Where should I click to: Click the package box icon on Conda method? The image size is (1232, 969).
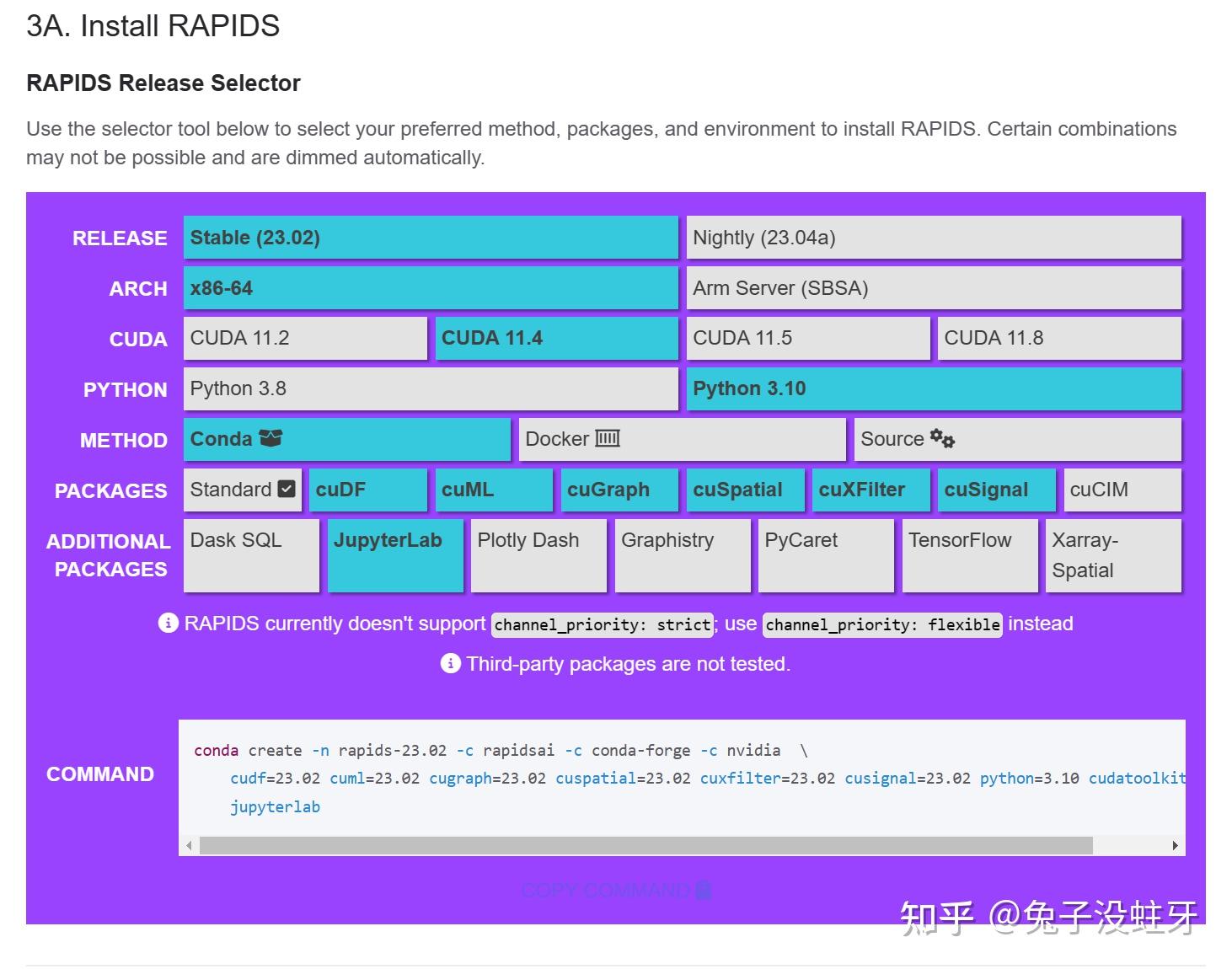270,438
